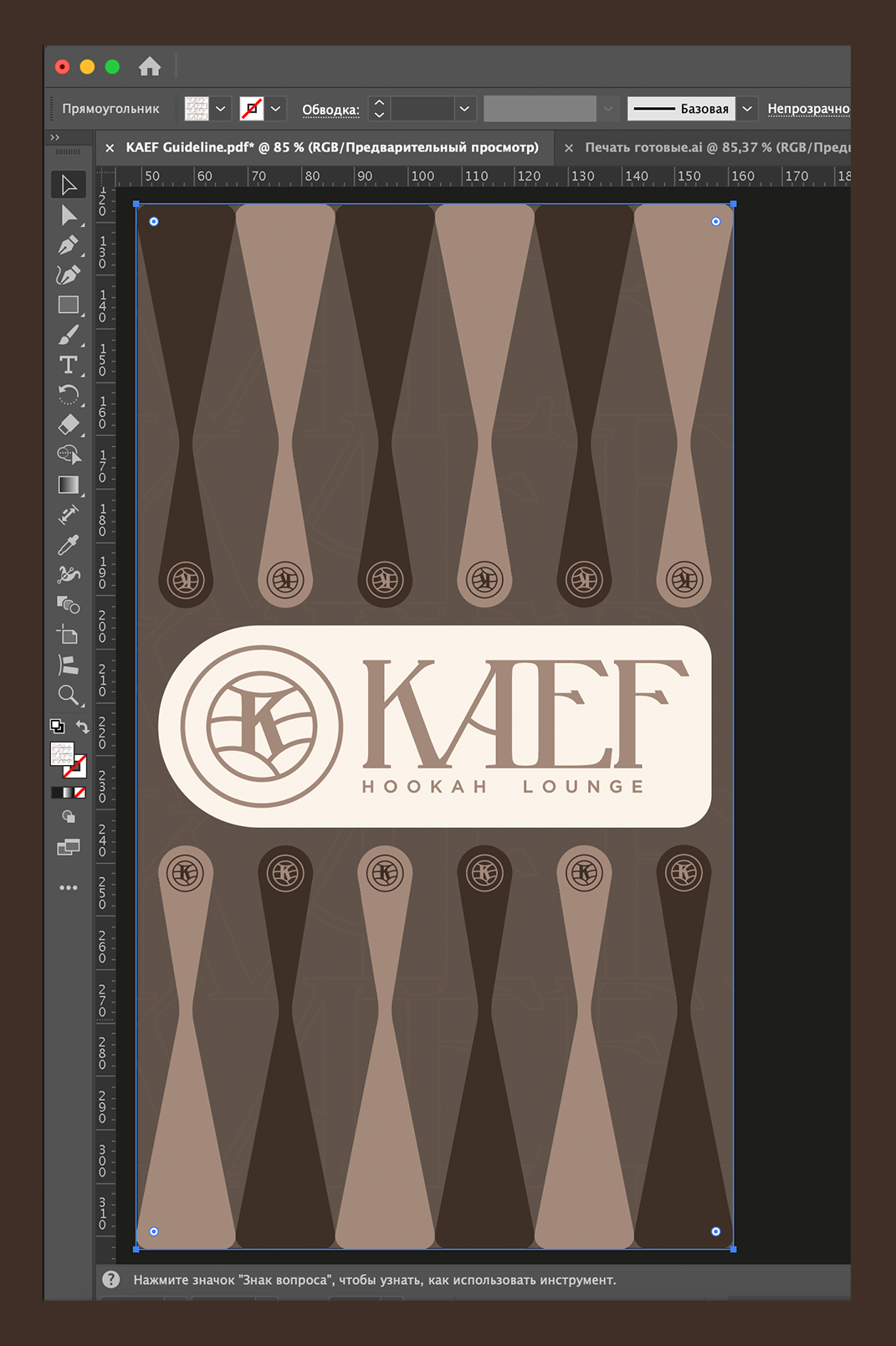896x1346 pixels.
Task: Expand the toolbar with double-arrow
Action: (55, 137)
